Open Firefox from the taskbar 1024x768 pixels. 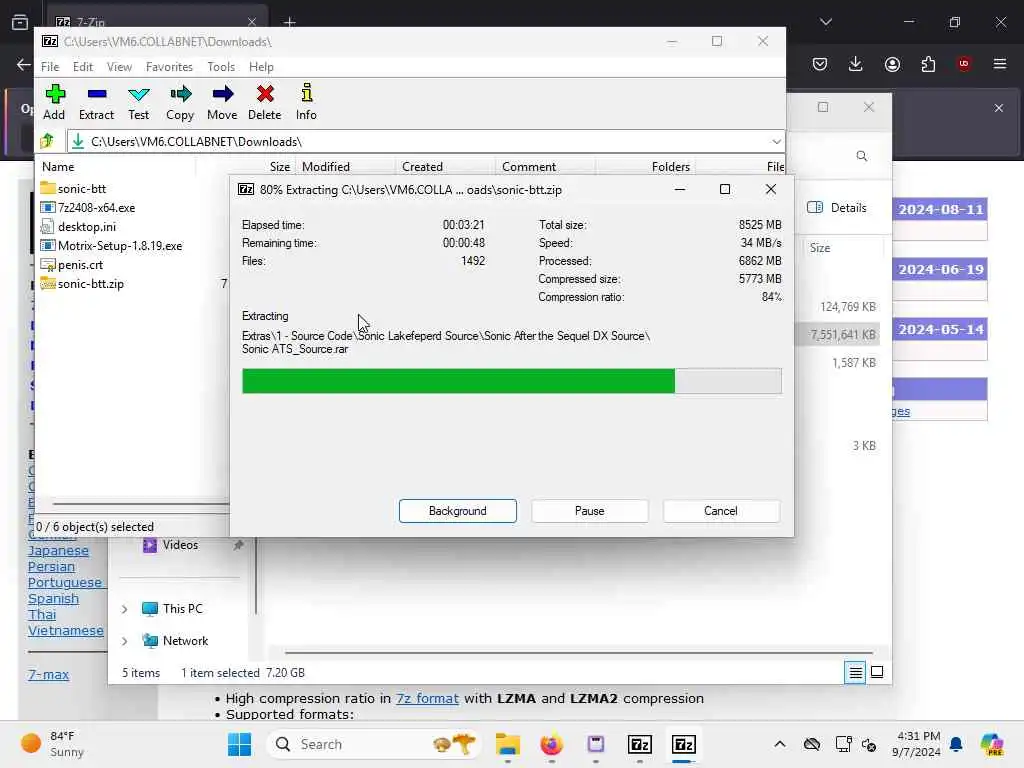point(551,744)
